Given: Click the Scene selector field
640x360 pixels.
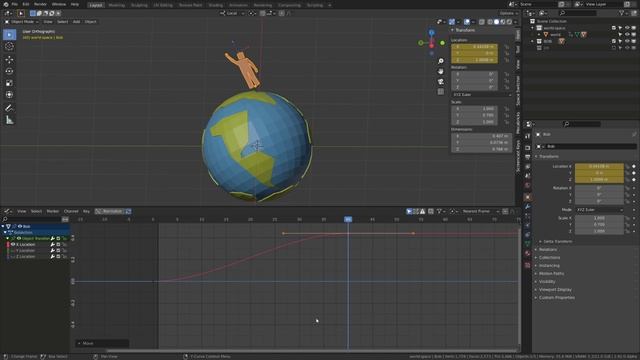Looking at the screenshot, I should [537, 4].
